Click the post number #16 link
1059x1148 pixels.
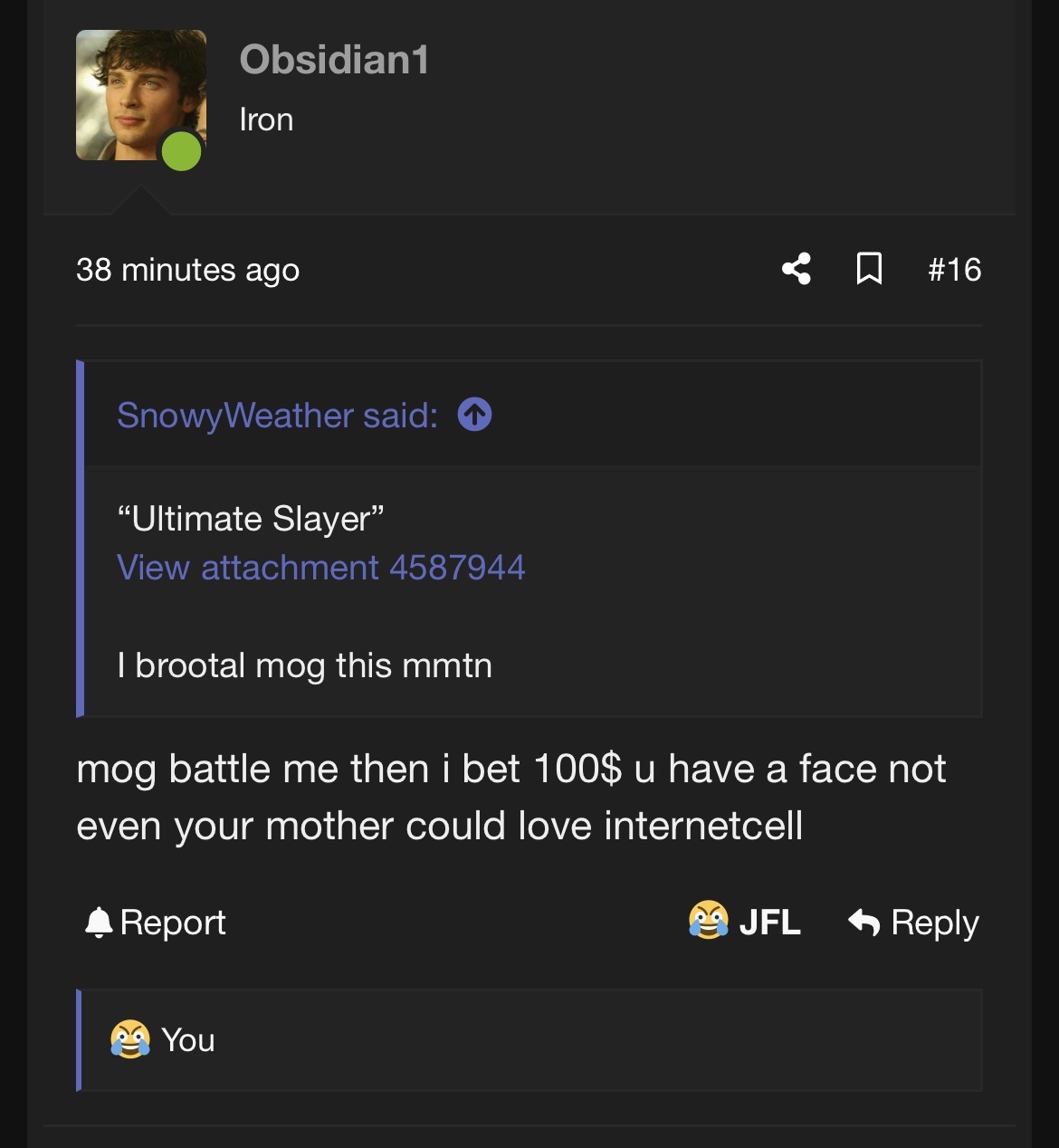coord(954,269)
